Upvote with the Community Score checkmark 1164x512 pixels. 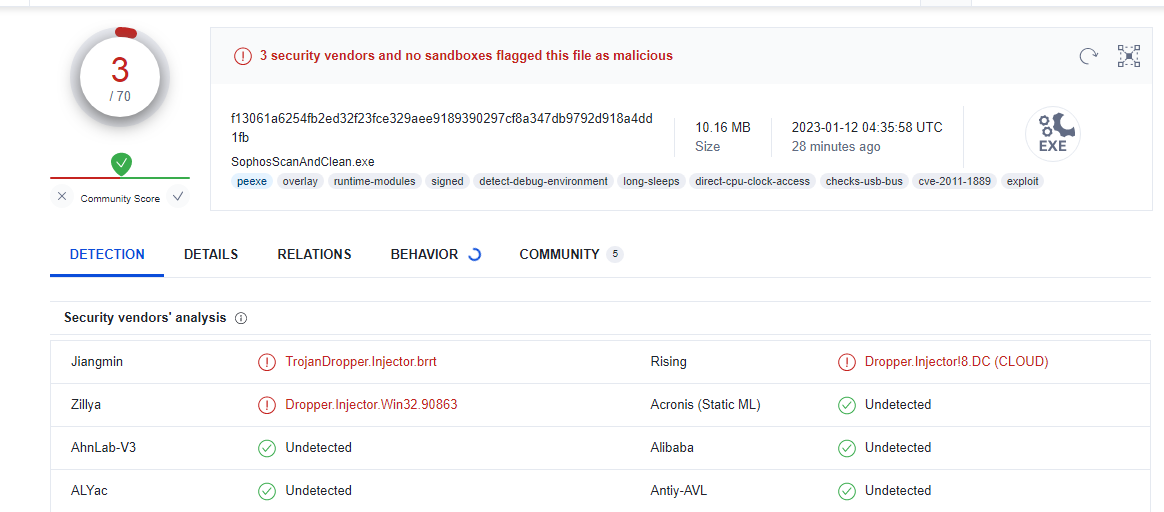point(178,197)
